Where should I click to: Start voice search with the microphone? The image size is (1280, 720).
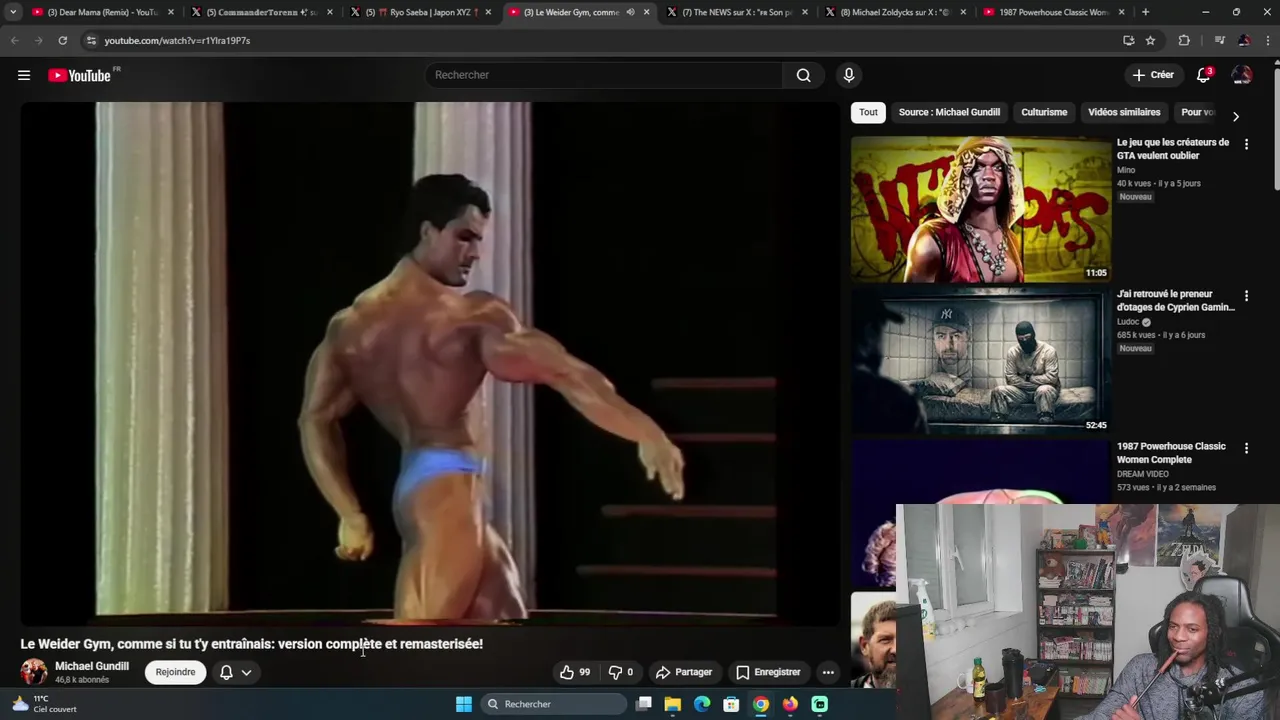click(849, 75)
